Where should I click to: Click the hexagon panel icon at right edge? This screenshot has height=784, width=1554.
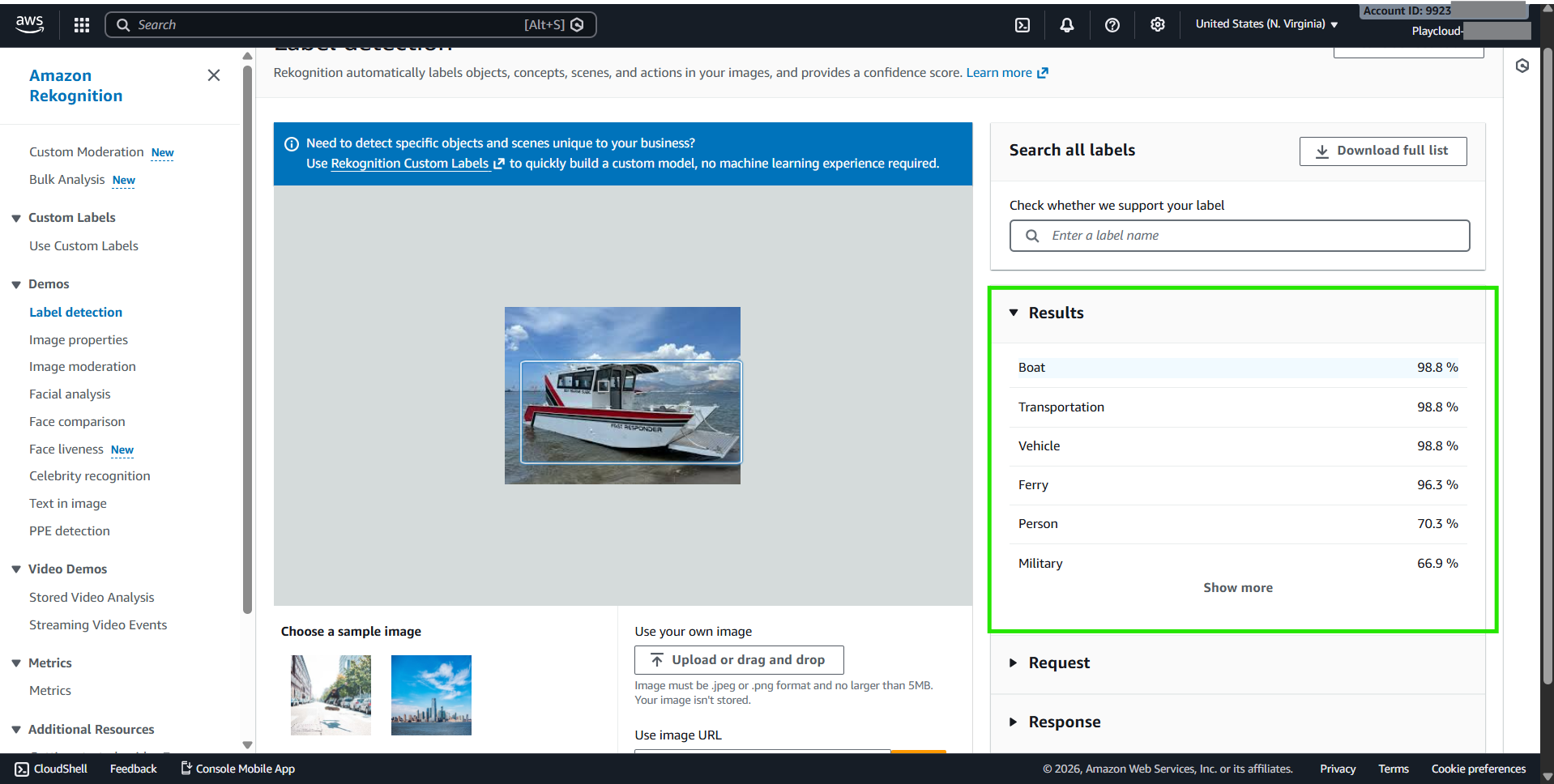point(1522,66)
